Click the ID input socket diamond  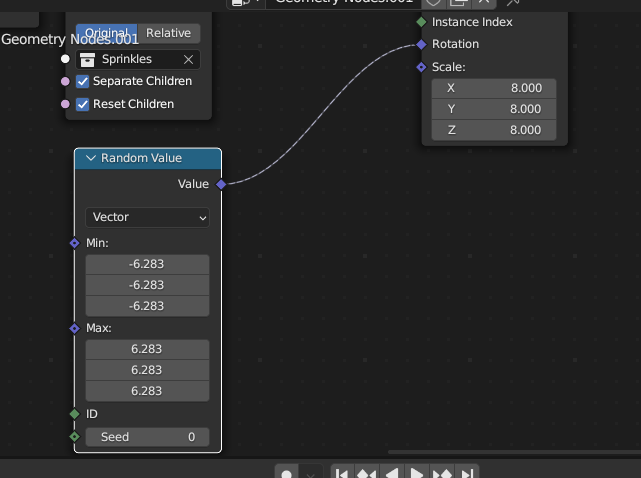point(74,414)
